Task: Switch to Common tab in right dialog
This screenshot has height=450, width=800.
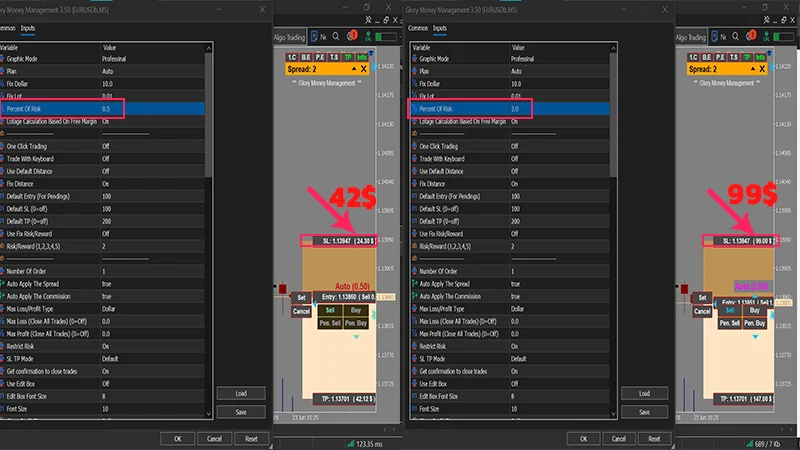Action: pos(417,28)
